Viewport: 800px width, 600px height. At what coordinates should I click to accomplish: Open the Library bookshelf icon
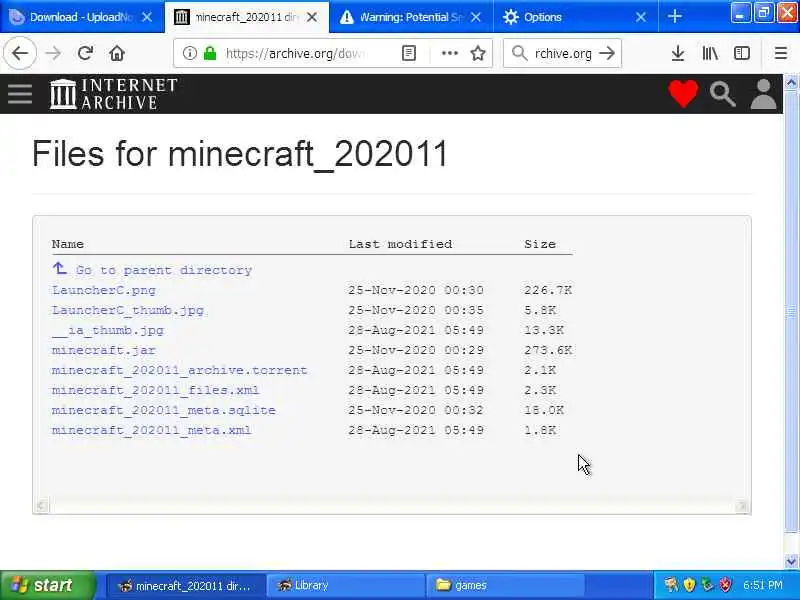710,53
